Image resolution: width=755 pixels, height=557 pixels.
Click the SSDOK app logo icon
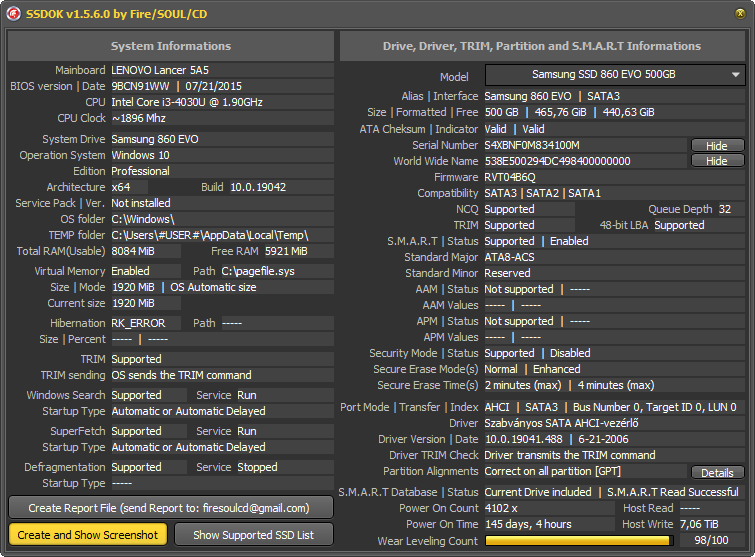(x=13, y=14)
